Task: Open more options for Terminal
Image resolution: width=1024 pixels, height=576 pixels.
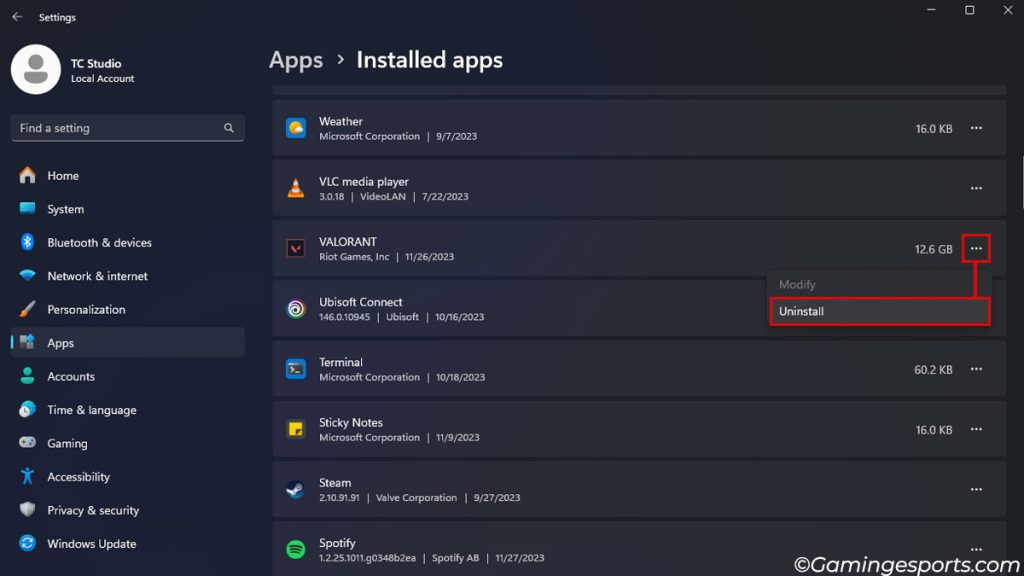Action: click(976, 369)
